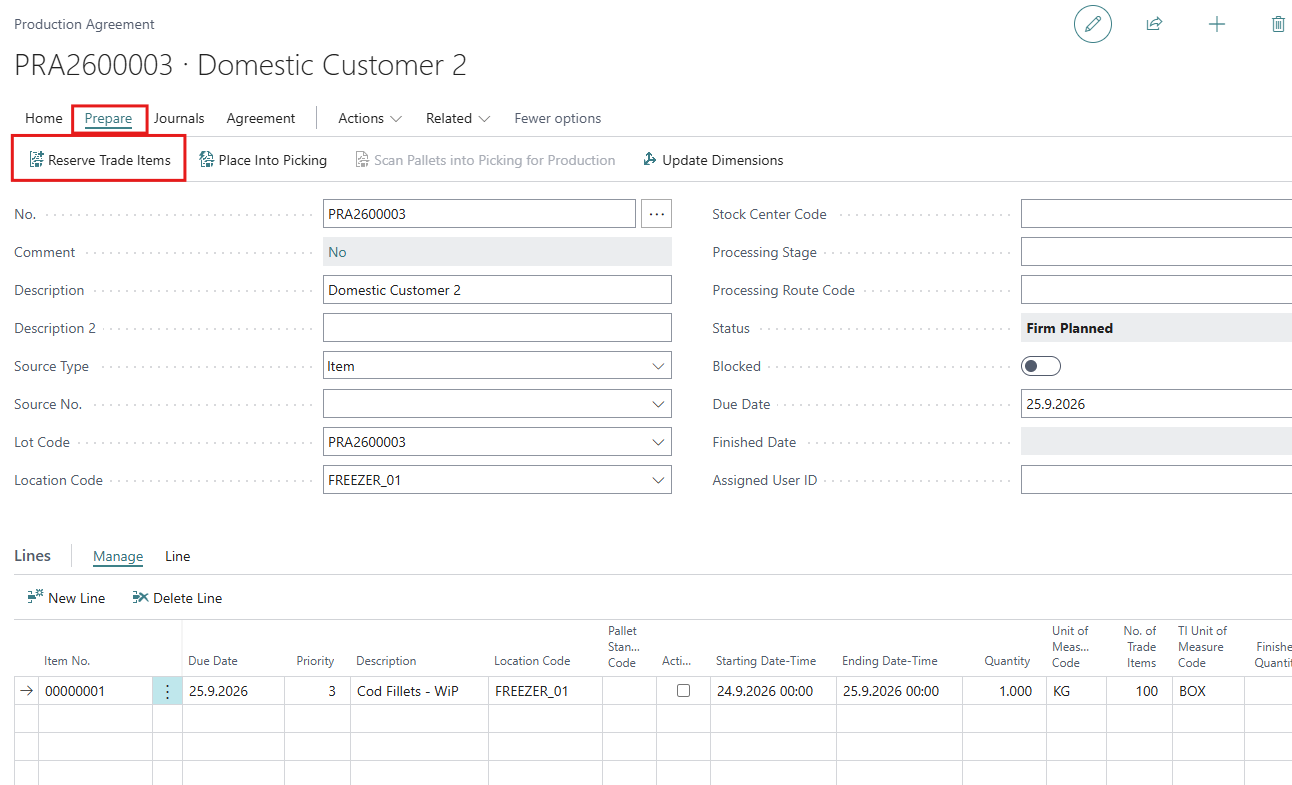Open the Manage tab in Lines
Image resolution: width=1292 pixels, height=785 pixels.
click(x=118, y=556)
